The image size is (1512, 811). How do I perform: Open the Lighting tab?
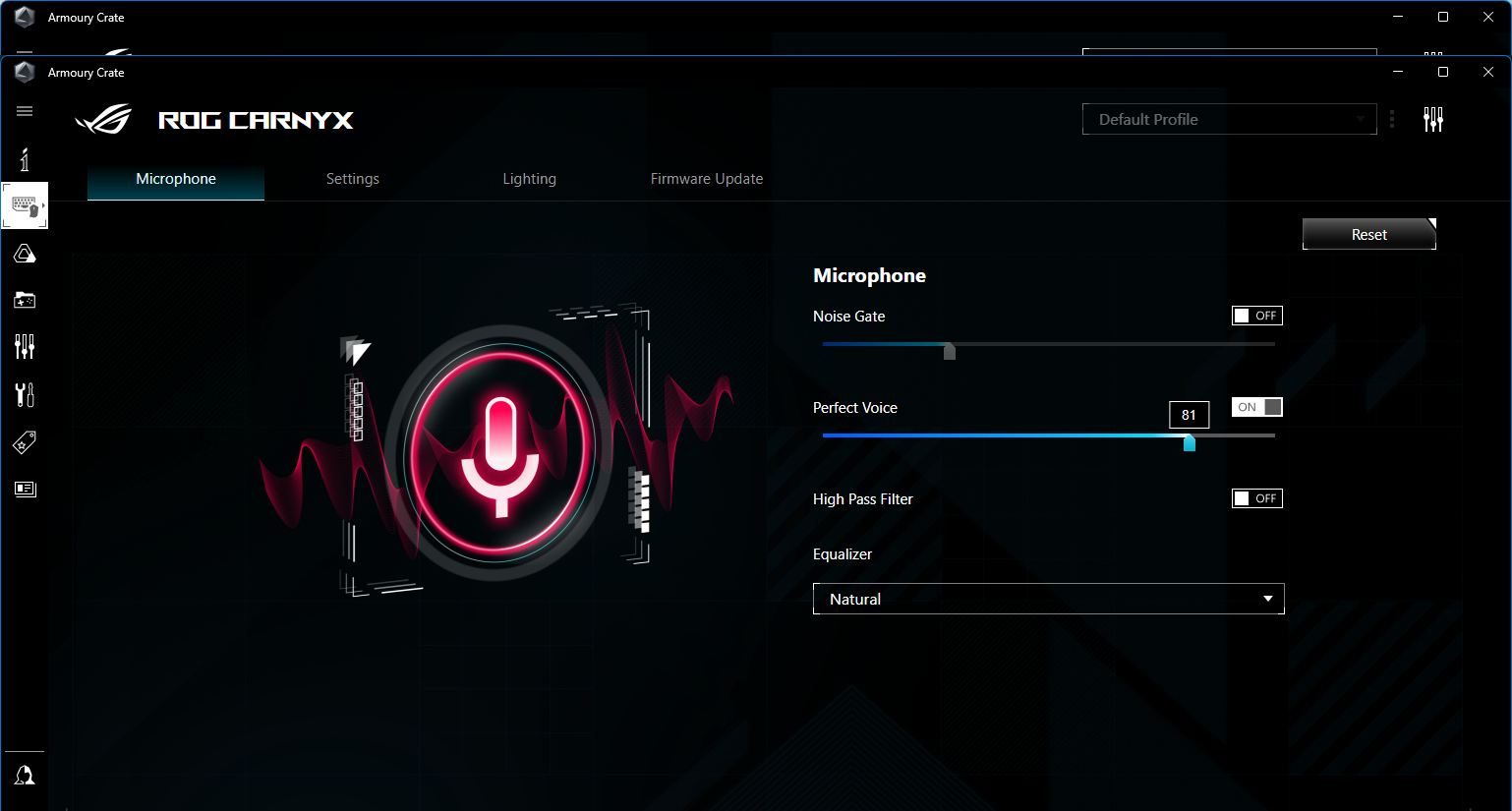(530, 179)
